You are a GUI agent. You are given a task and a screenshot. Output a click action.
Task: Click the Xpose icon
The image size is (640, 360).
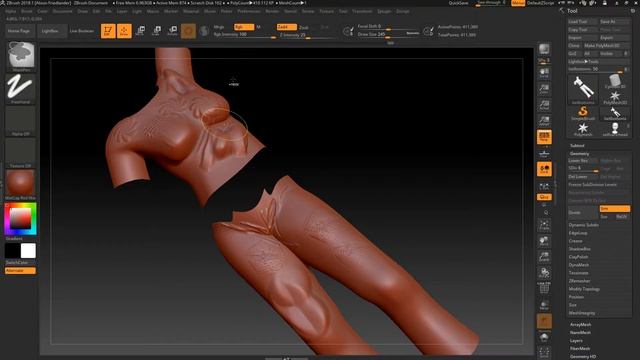coord(544,352)
